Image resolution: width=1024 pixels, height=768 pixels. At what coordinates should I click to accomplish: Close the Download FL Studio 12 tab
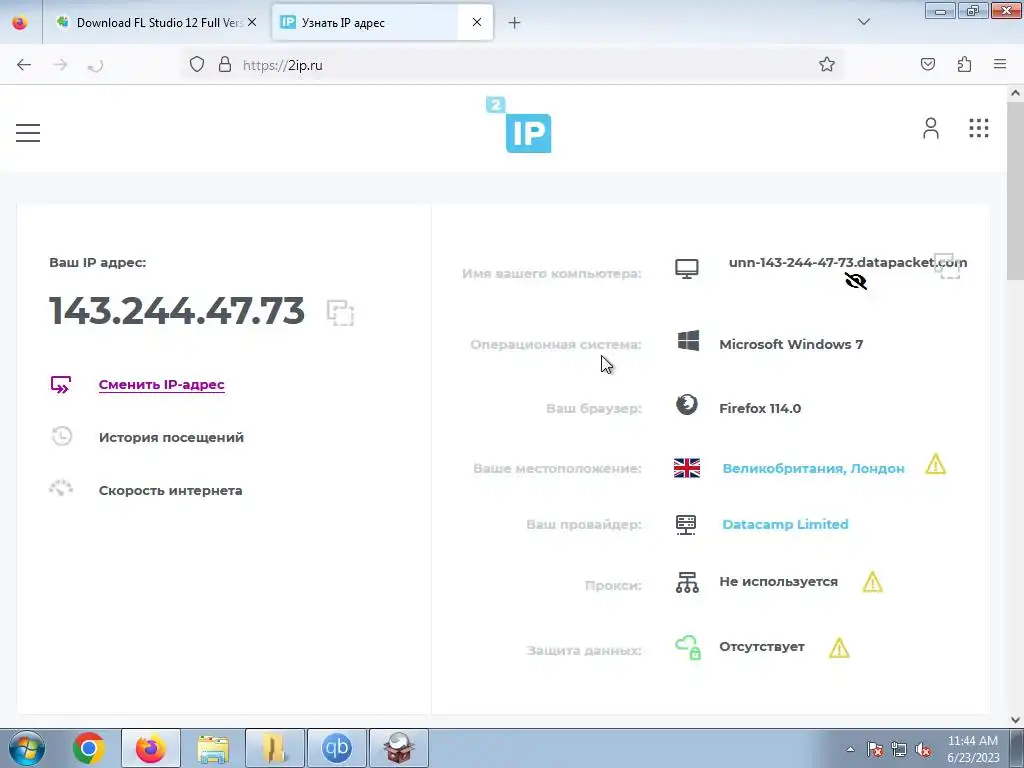point(252,22)
